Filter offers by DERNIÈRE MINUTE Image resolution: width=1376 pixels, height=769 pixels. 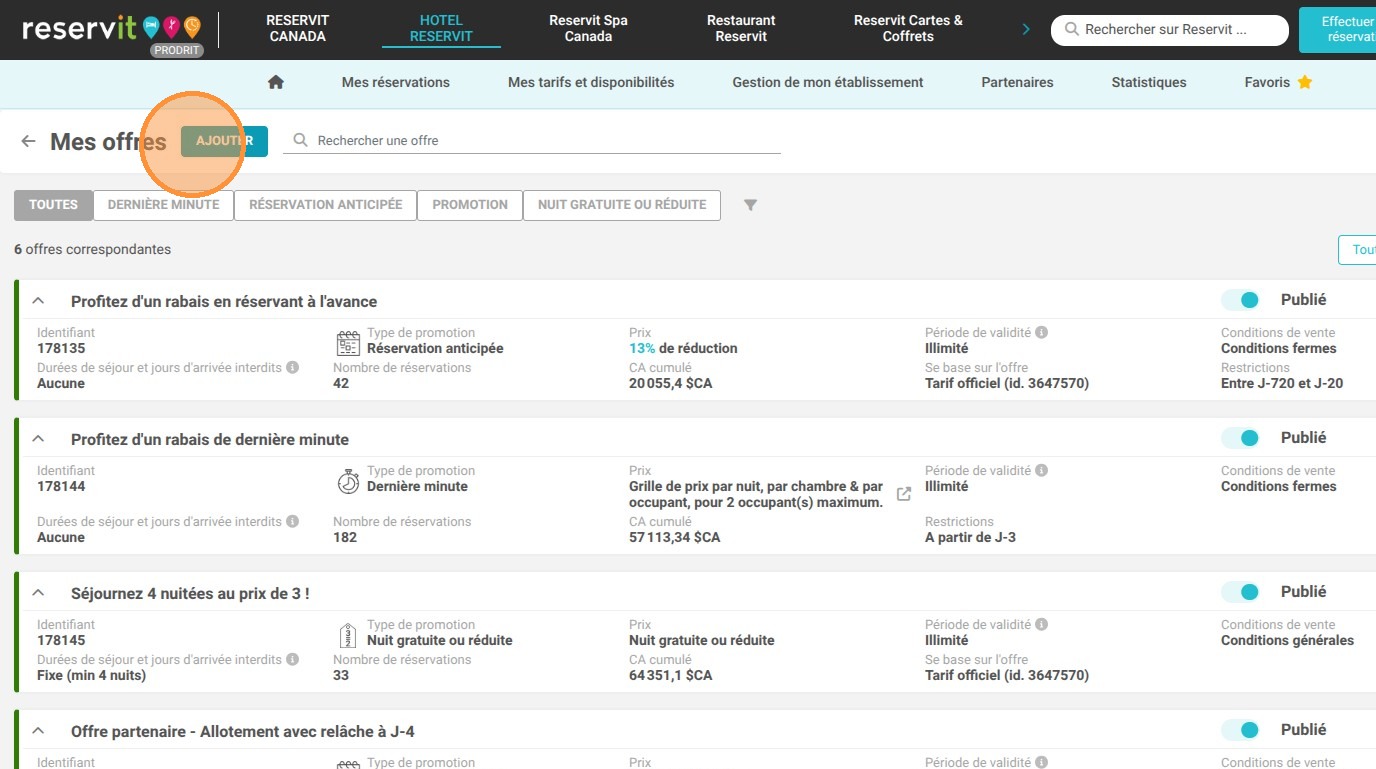click(163, 205)
